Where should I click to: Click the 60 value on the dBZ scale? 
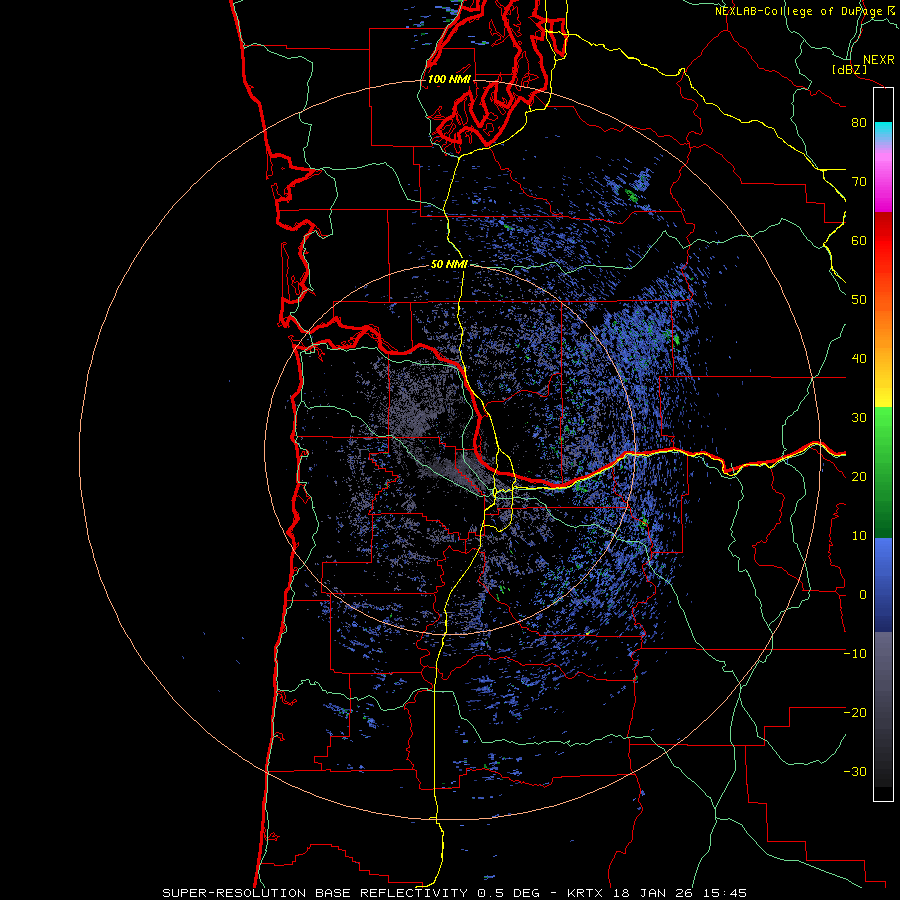pos(859,240)
